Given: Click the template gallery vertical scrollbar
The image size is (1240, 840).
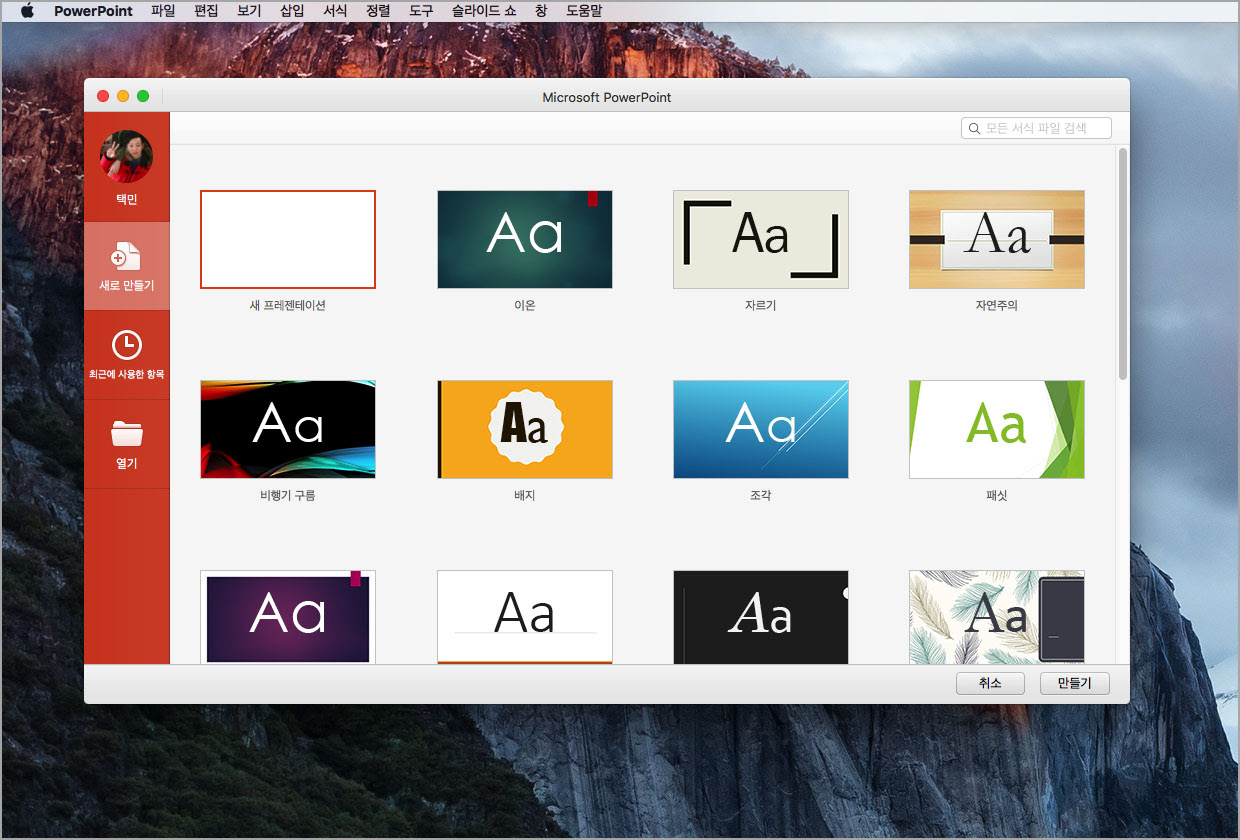Looking at the screenshot, I should pos(1123,264).
